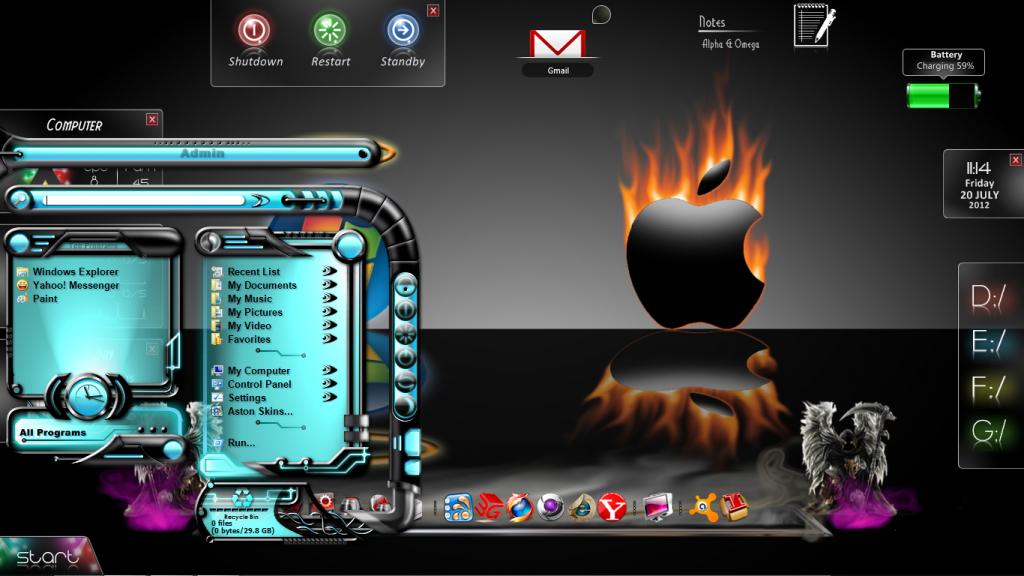
Task: Open drive D:/ shortcut
Action: [x=989, y=296]
